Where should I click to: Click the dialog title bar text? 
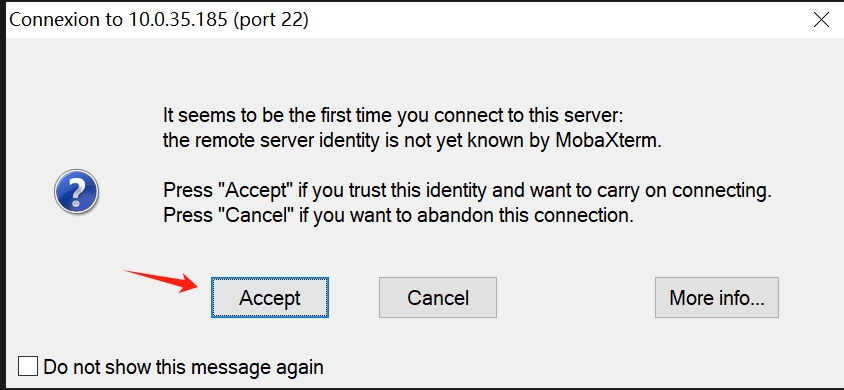[159, 20]
